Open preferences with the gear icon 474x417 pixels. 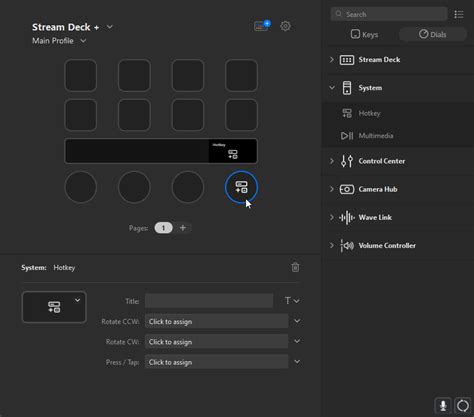pyautogui.click(x=285, y=26)
